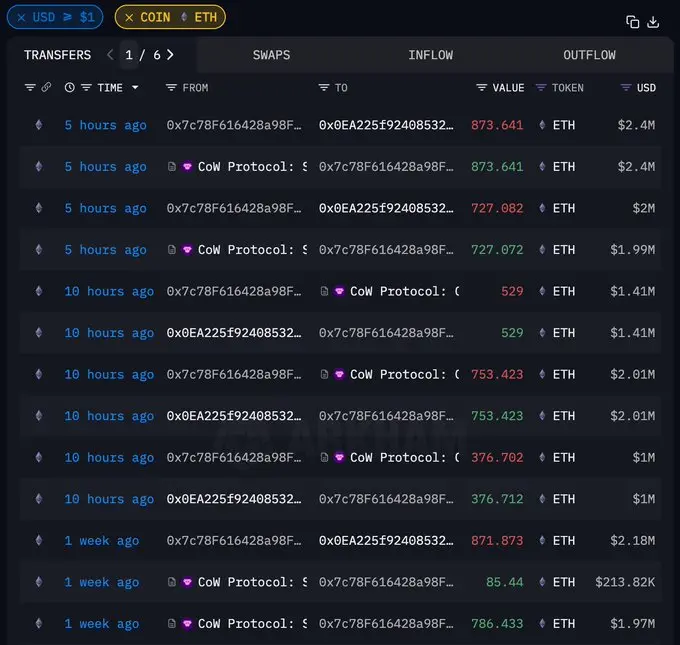680x645 pixels.
Task: Click the CoW Protocol logo in 873.641 green row
Action: point(187,167)
